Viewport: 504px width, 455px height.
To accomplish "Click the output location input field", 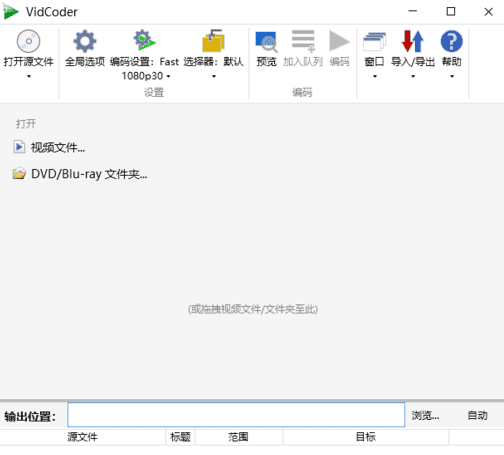I will coord(236,415).
